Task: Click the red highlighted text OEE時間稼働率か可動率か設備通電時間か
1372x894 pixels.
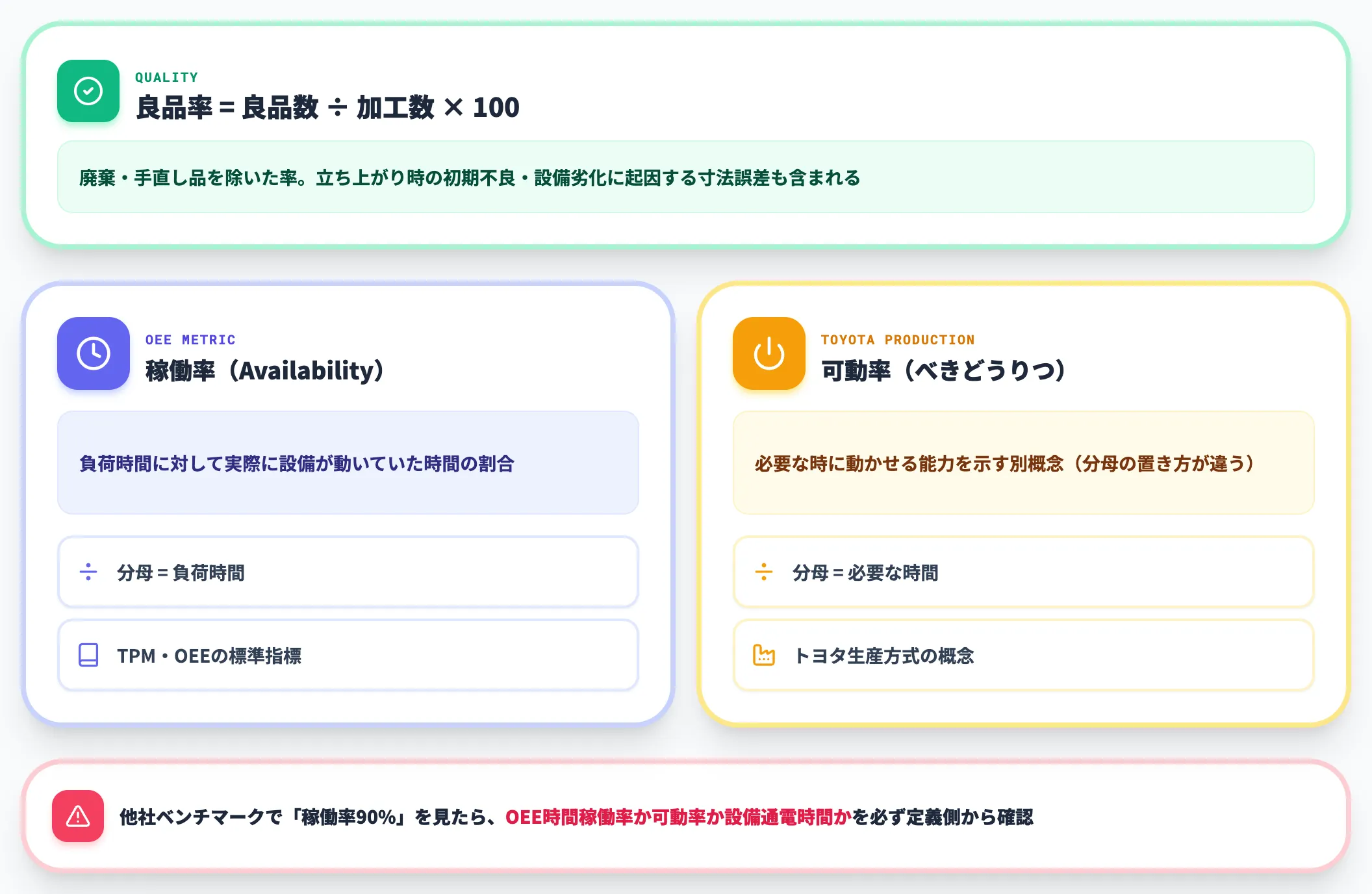Action: tap(678, 817)
